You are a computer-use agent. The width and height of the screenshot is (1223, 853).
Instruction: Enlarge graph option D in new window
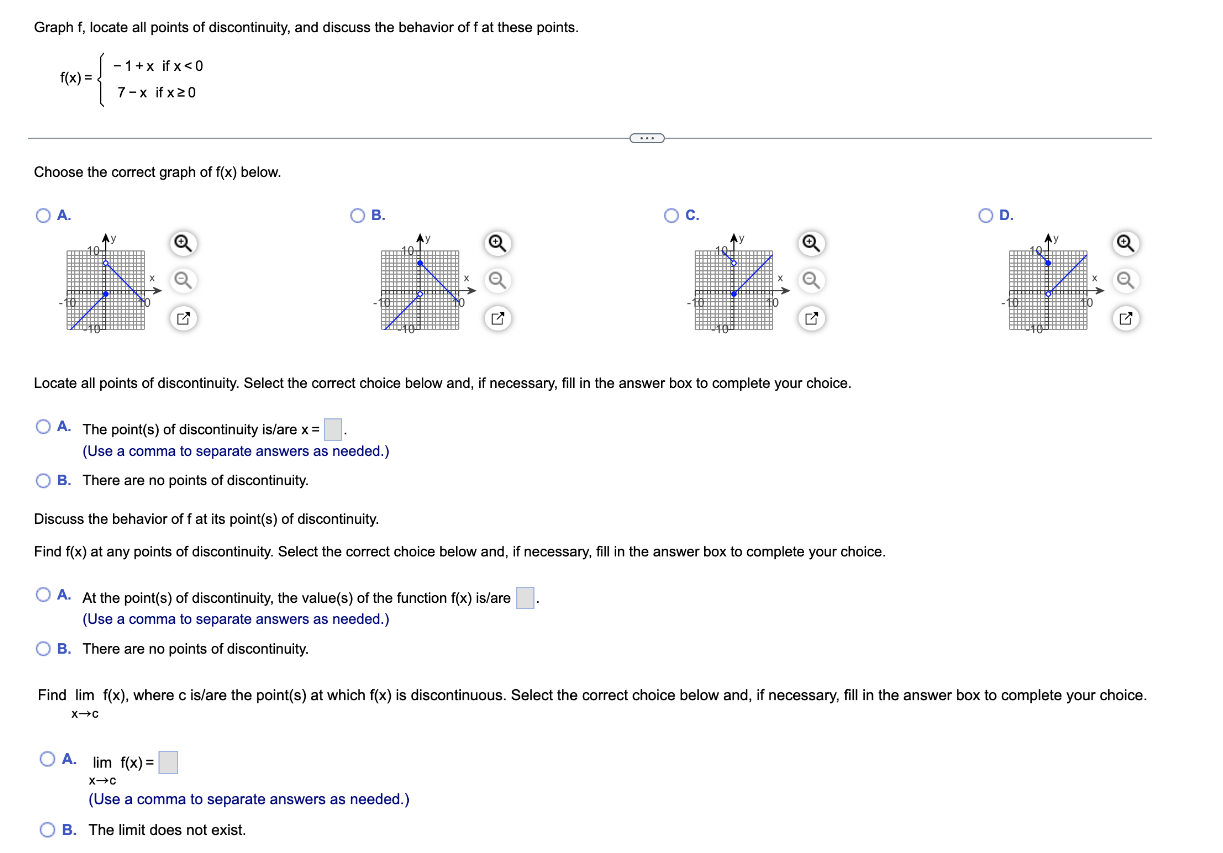[1124, 318]
